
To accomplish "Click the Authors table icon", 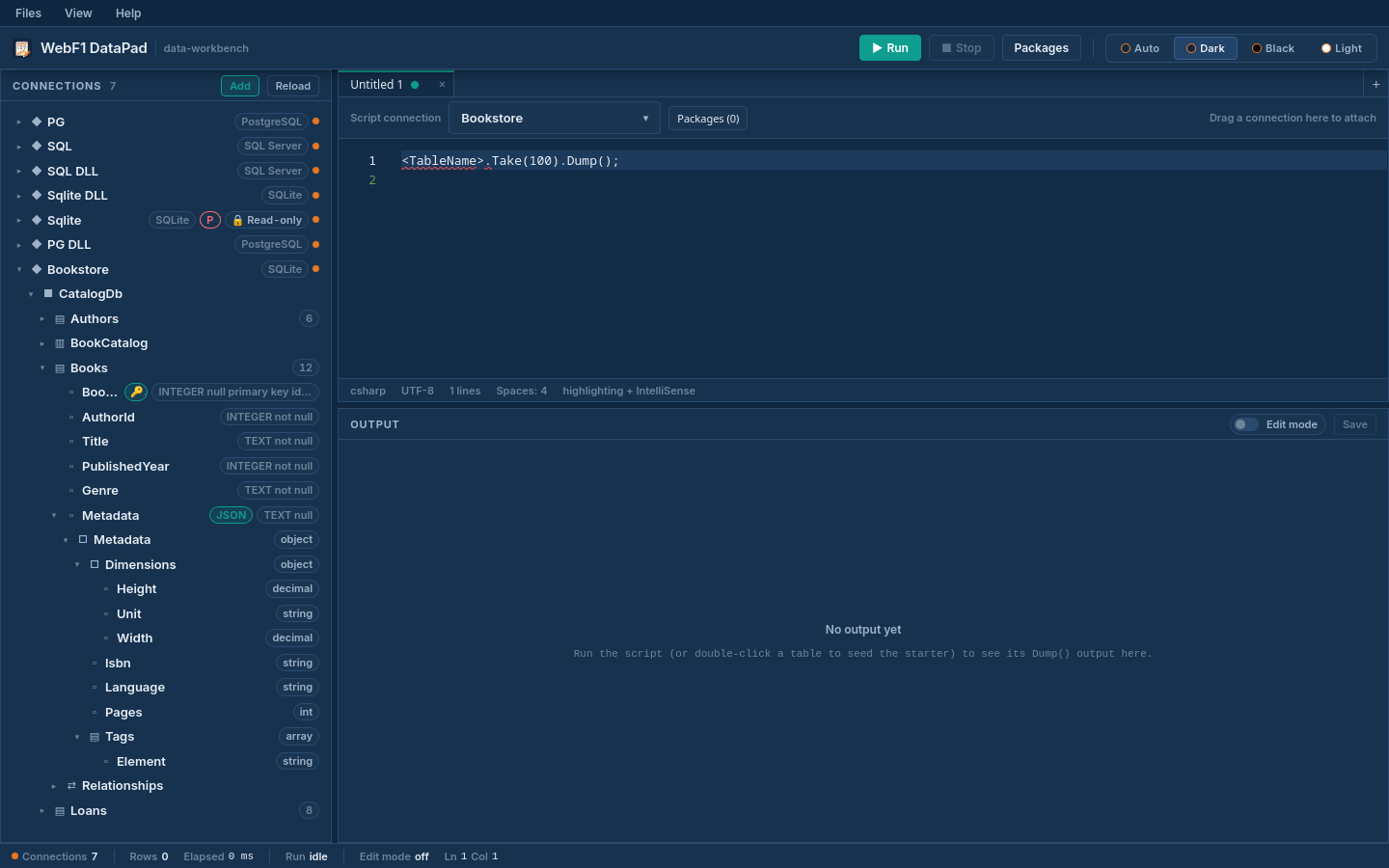I will pos(60,319).
